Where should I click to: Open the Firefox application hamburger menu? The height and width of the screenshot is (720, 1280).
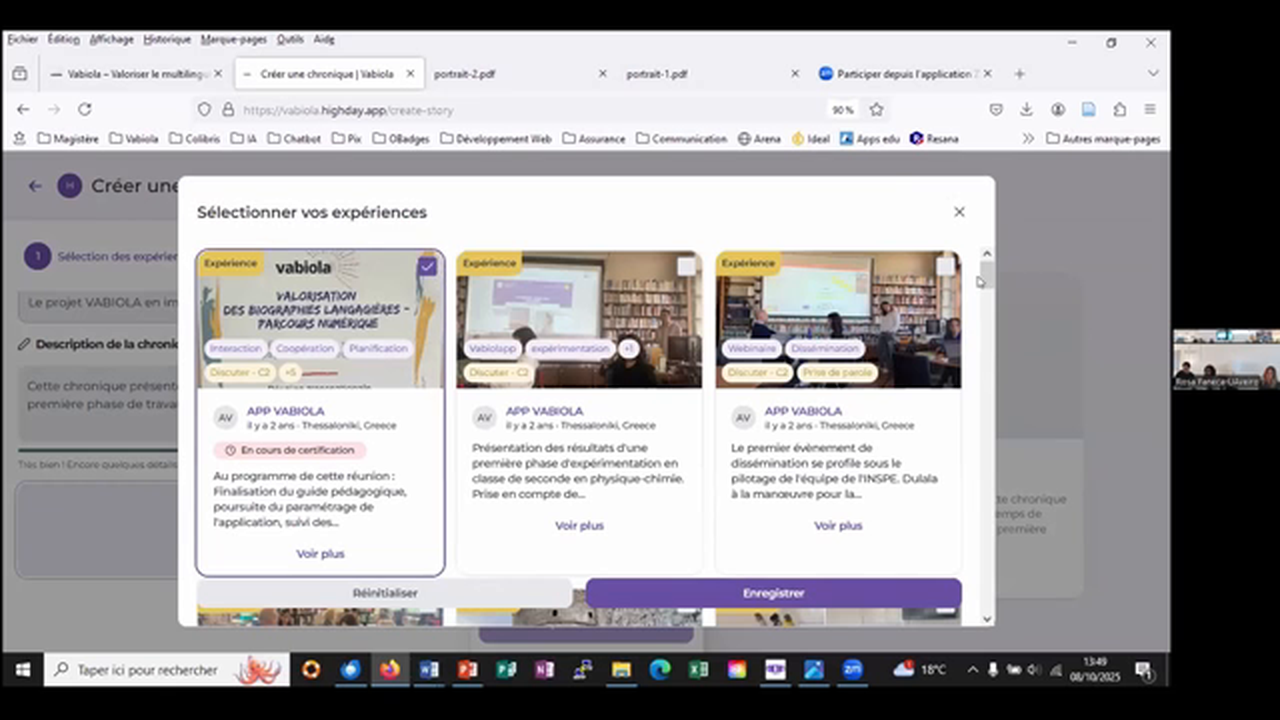click(x=1150, y=109)
